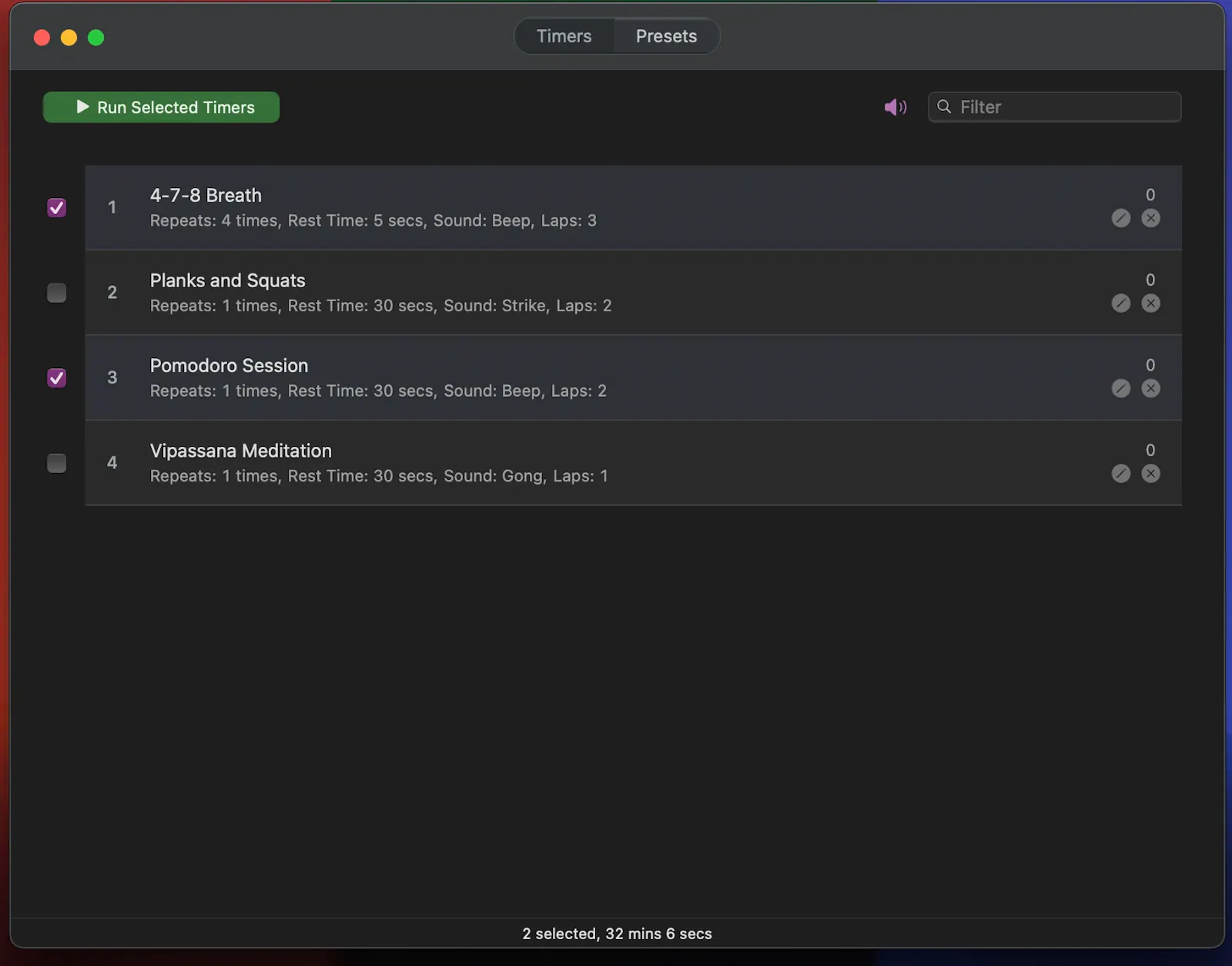Close the window with red button

pyautogui.click(x=42, y=38)
